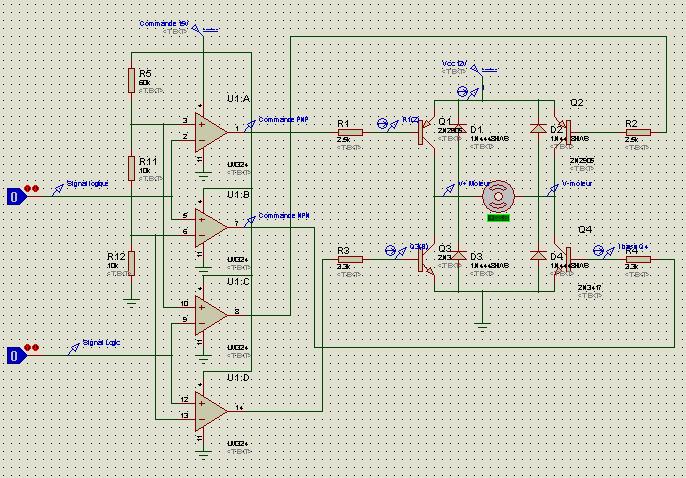
Task: Toggle the logic state input beside Signal Logic
Action: click(17, 355)
